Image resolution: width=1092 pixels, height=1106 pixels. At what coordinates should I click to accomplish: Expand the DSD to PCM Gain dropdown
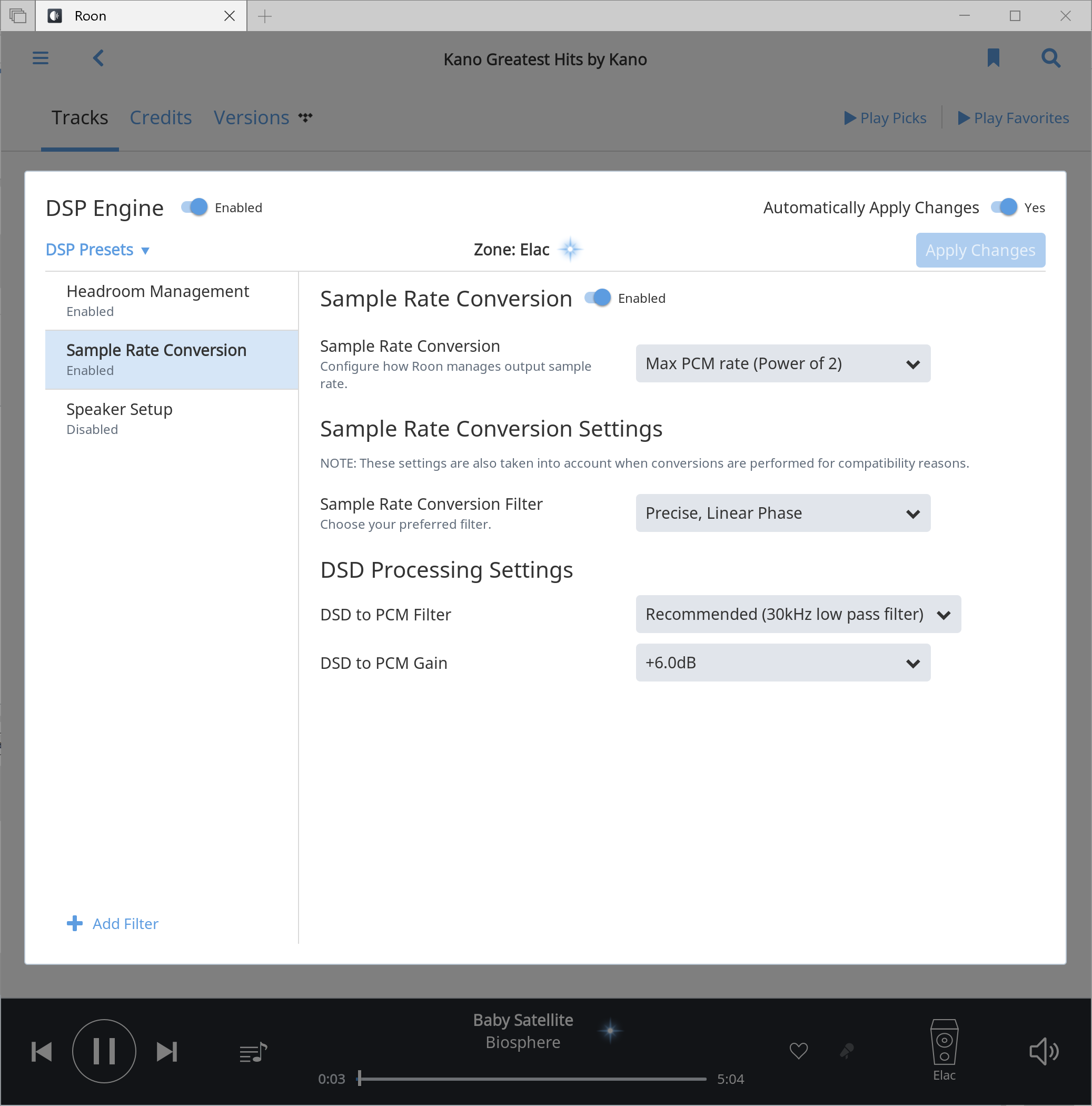point(782,662)
